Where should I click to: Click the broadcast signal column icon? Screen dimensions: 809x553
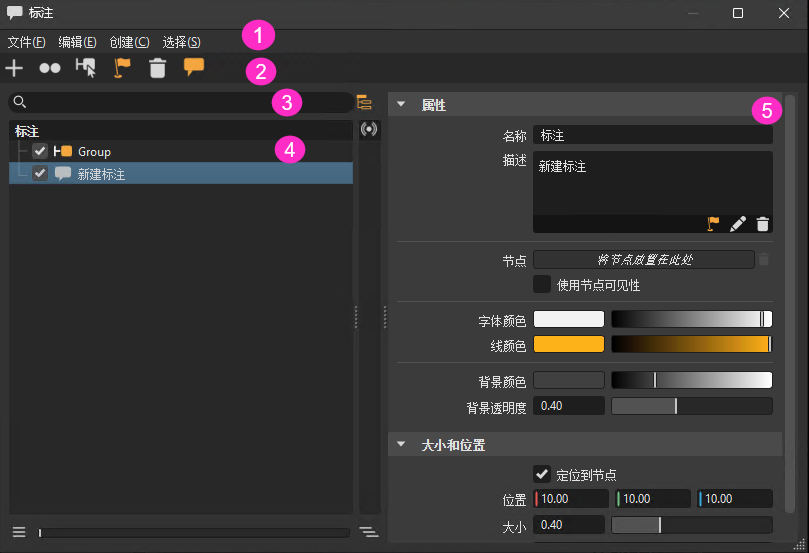point(369,129)
